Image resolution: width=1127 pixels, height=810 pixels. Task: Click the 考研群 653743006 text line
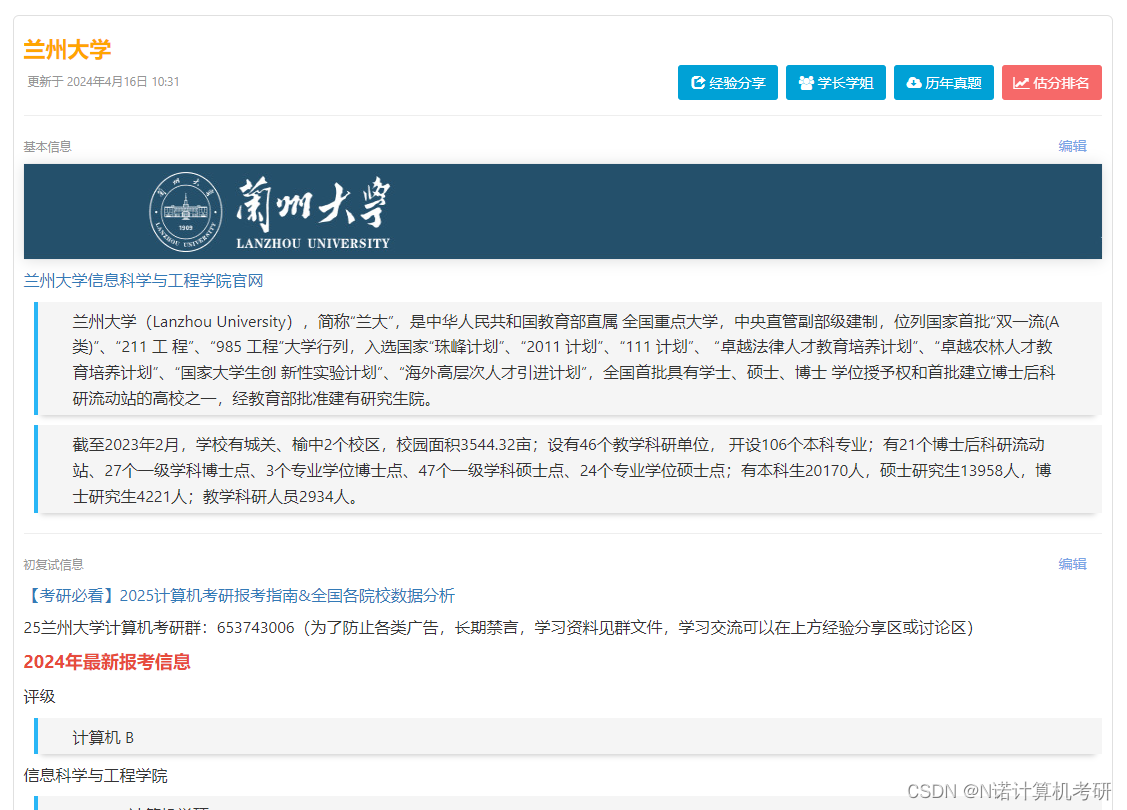tap(499, 628)
